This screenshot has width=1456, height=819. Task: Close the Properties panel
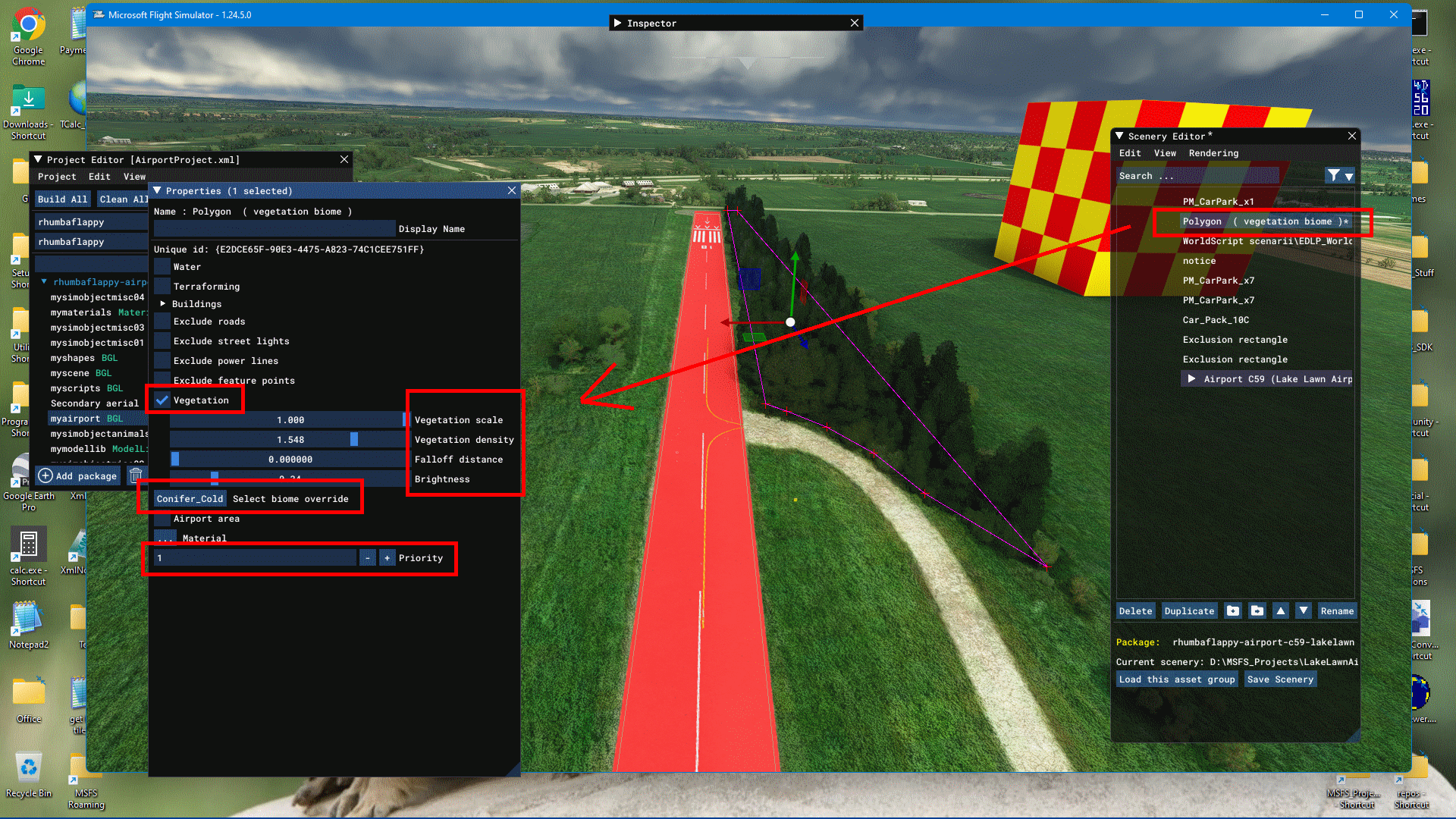click(512, 190)
